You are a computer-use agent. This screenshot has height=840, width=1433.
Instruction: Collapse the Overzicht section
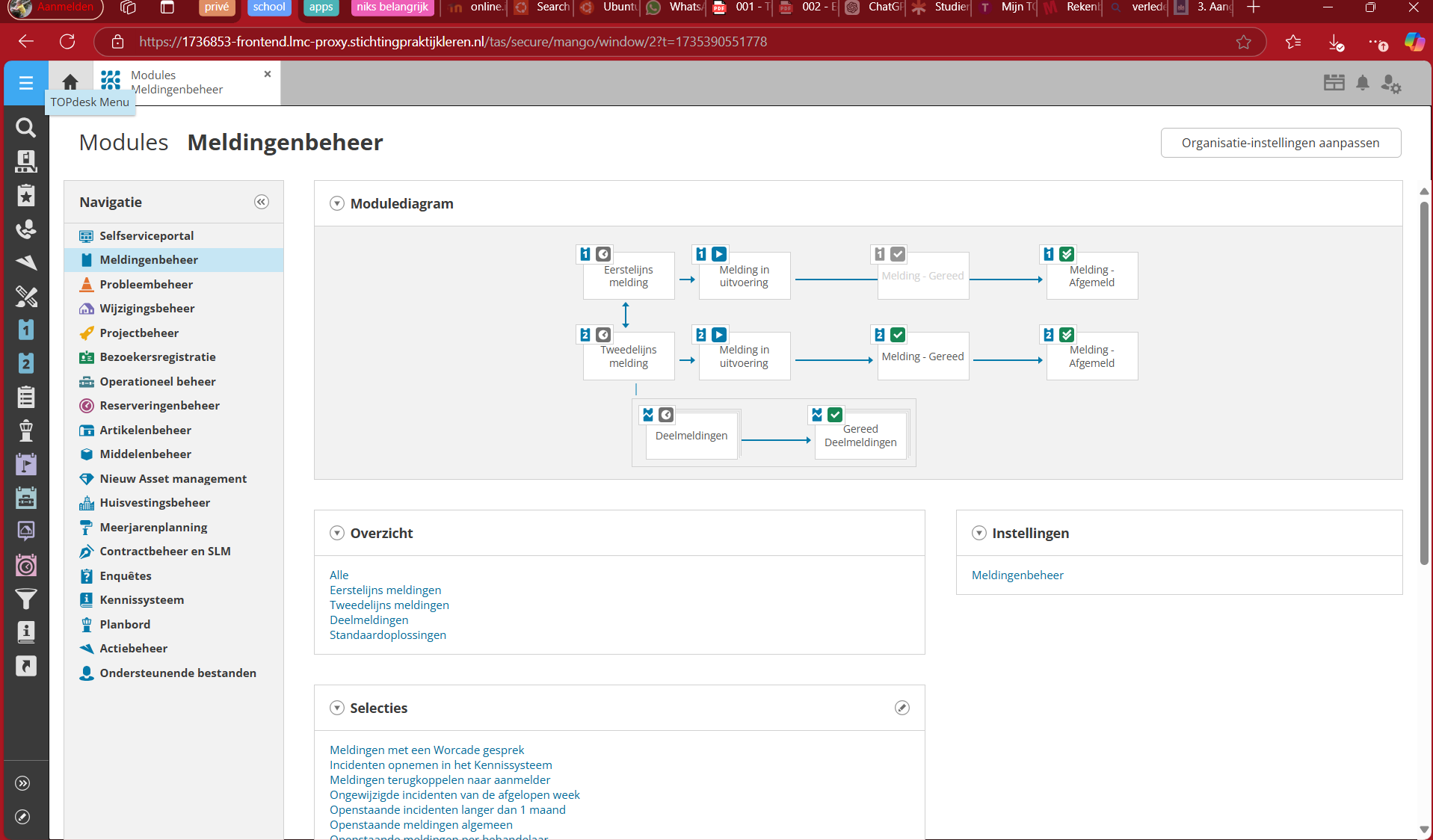(x=337, y=533)
